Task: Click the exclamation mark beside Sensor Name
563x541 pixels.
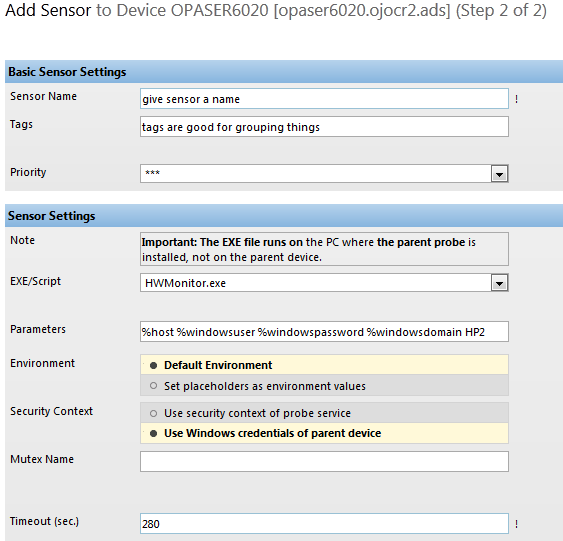Action: pyautogui.click(x=516, y=99)
